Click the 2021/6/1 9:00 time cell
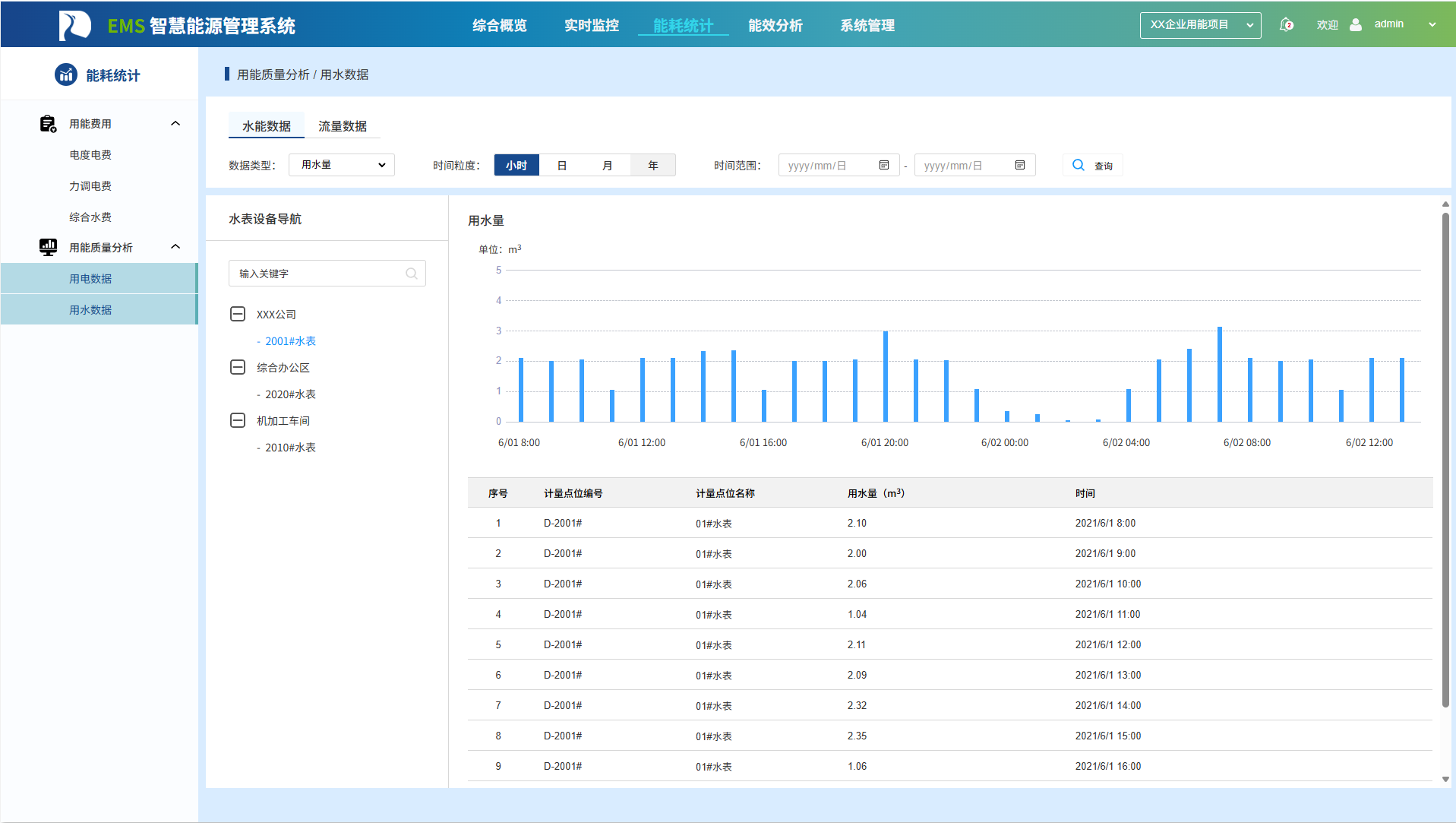This screenshot has width=1456, height=823. point(1105,554)
